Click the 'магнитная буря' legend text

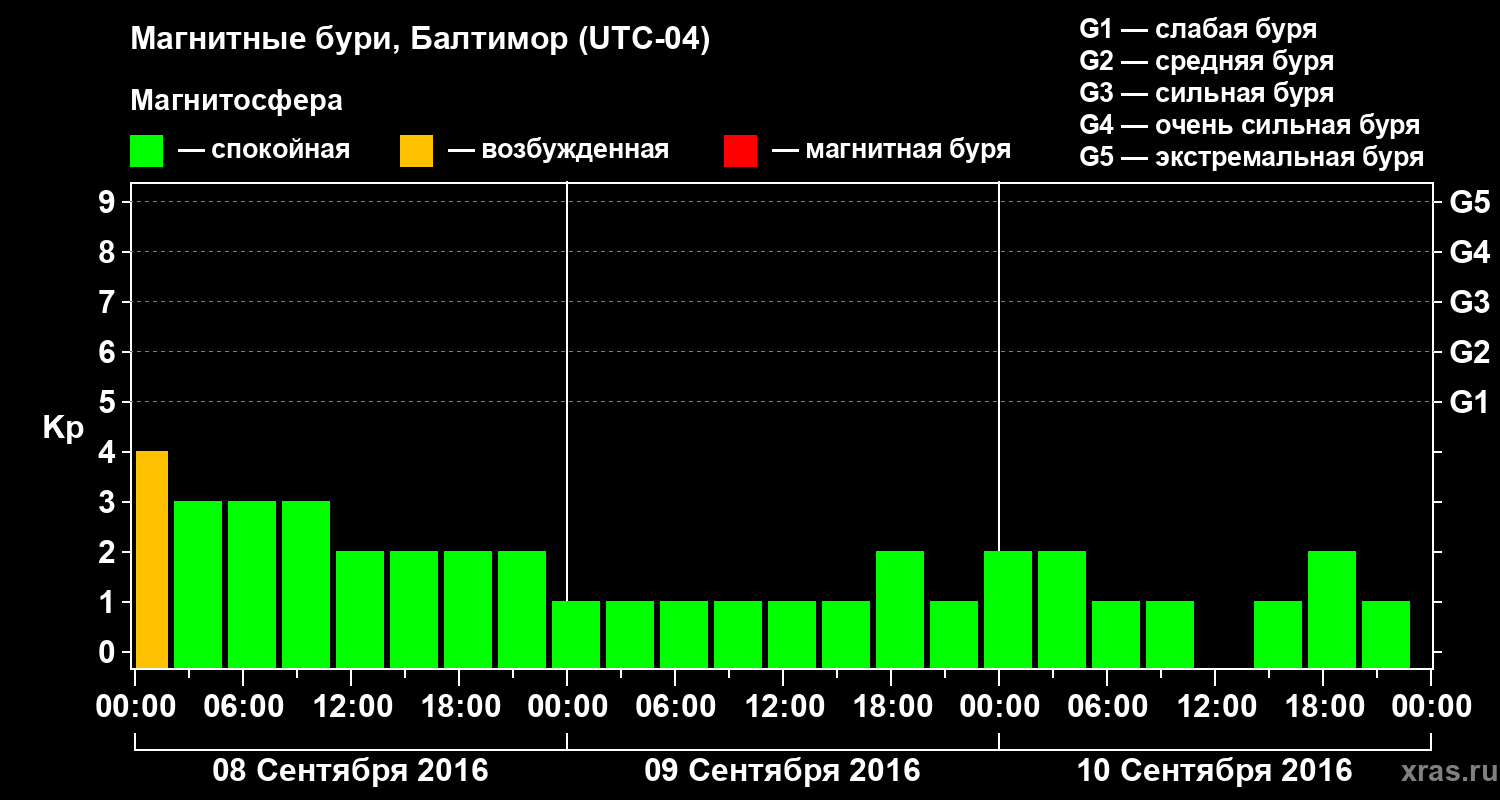(908, 151)
